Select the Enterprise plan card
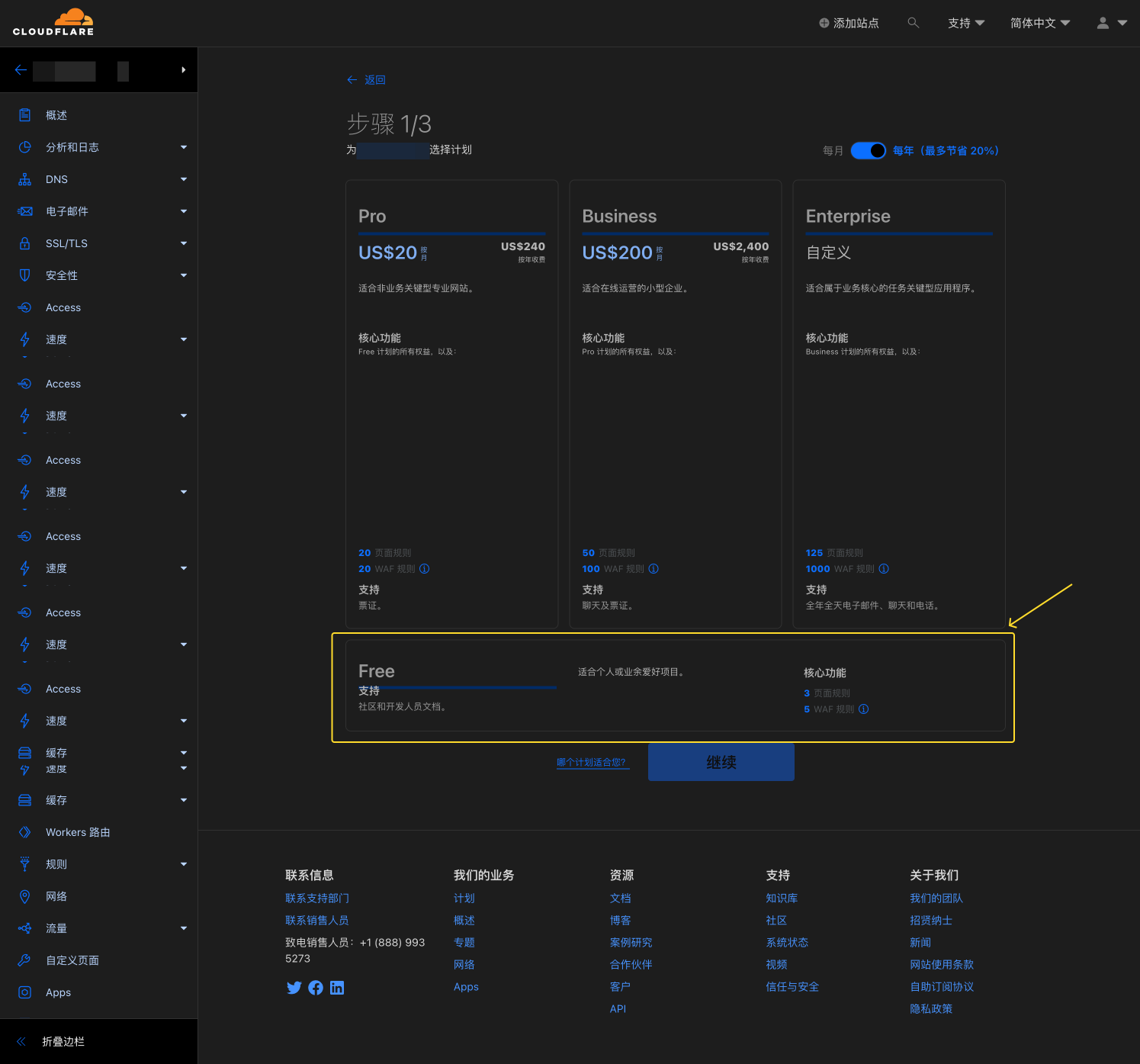The image size is (1140, 1064). coord(899,404)
